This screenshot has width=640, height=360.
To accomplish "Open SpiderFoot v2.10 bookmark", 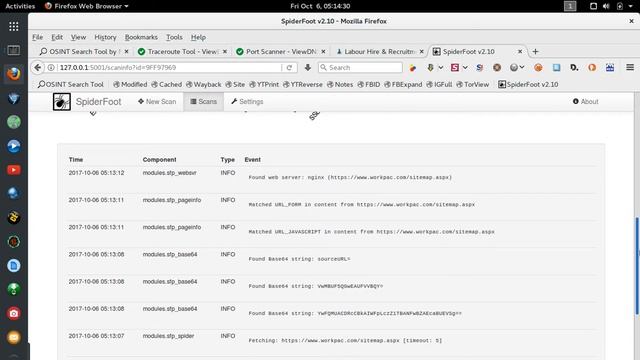I will [x=528, y=84].
